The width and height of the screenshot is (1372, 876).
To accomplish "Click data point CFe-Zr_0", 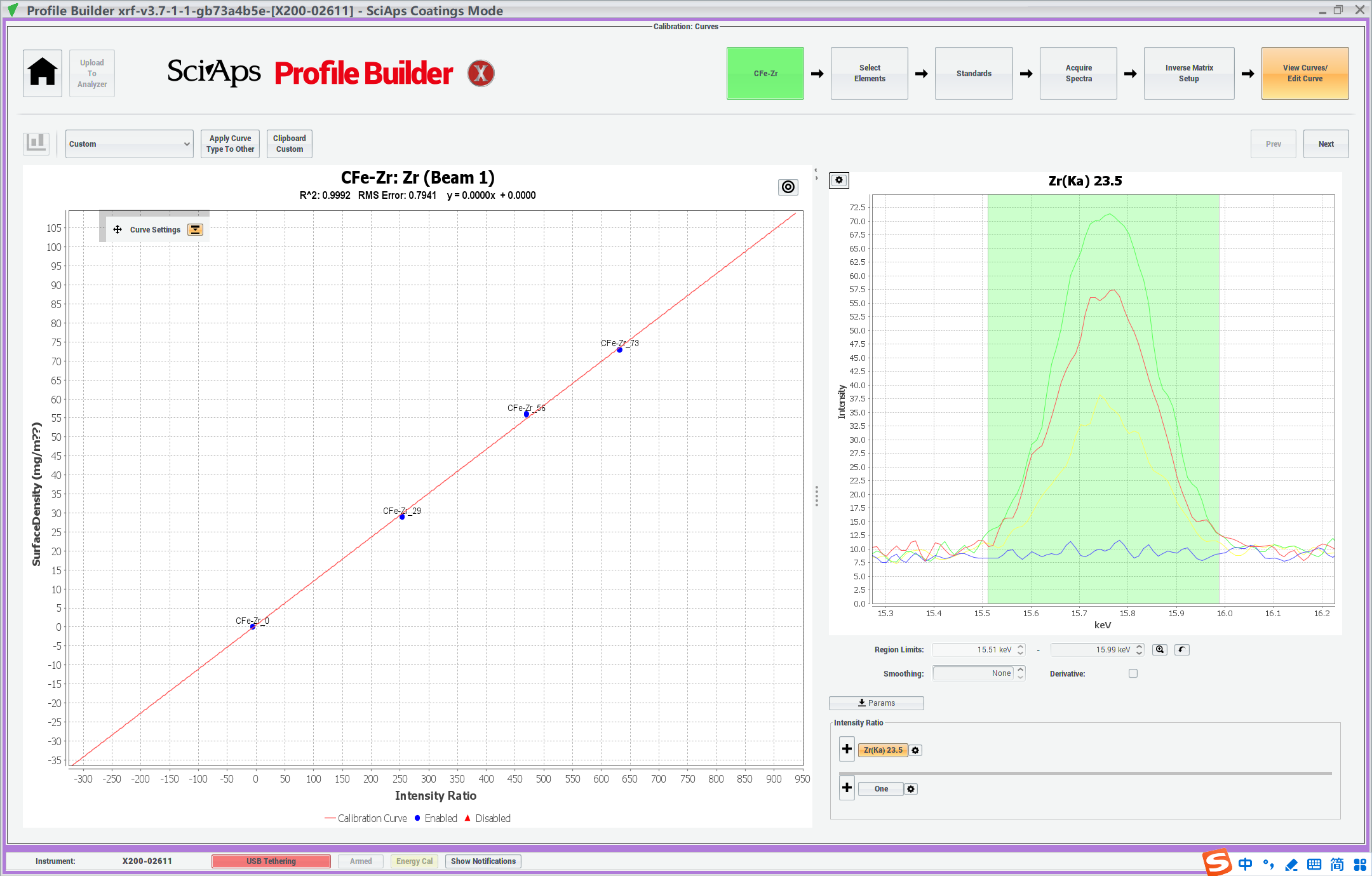I will point(253,626).
